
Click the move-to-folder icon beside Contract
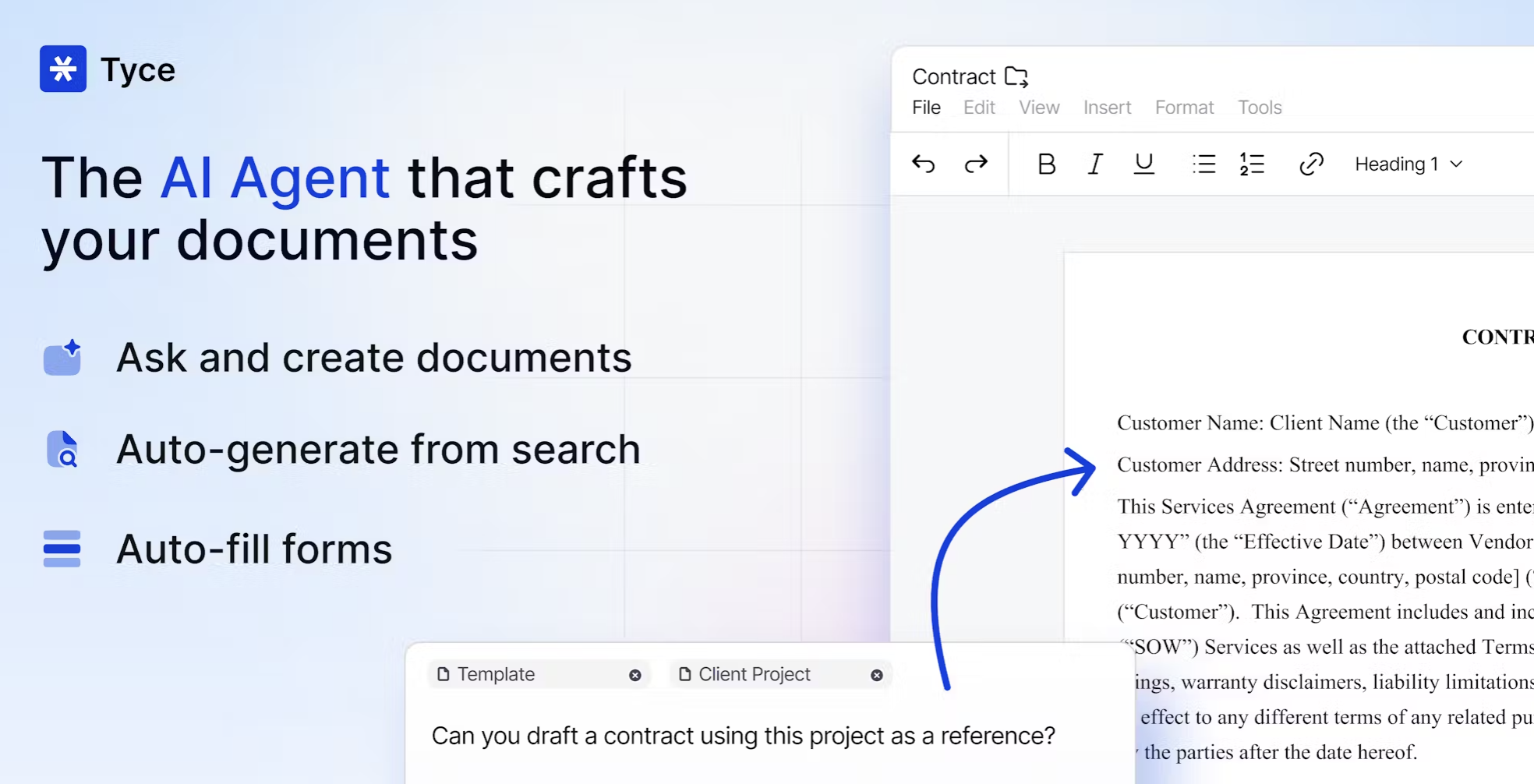[x=1016, y=76]
